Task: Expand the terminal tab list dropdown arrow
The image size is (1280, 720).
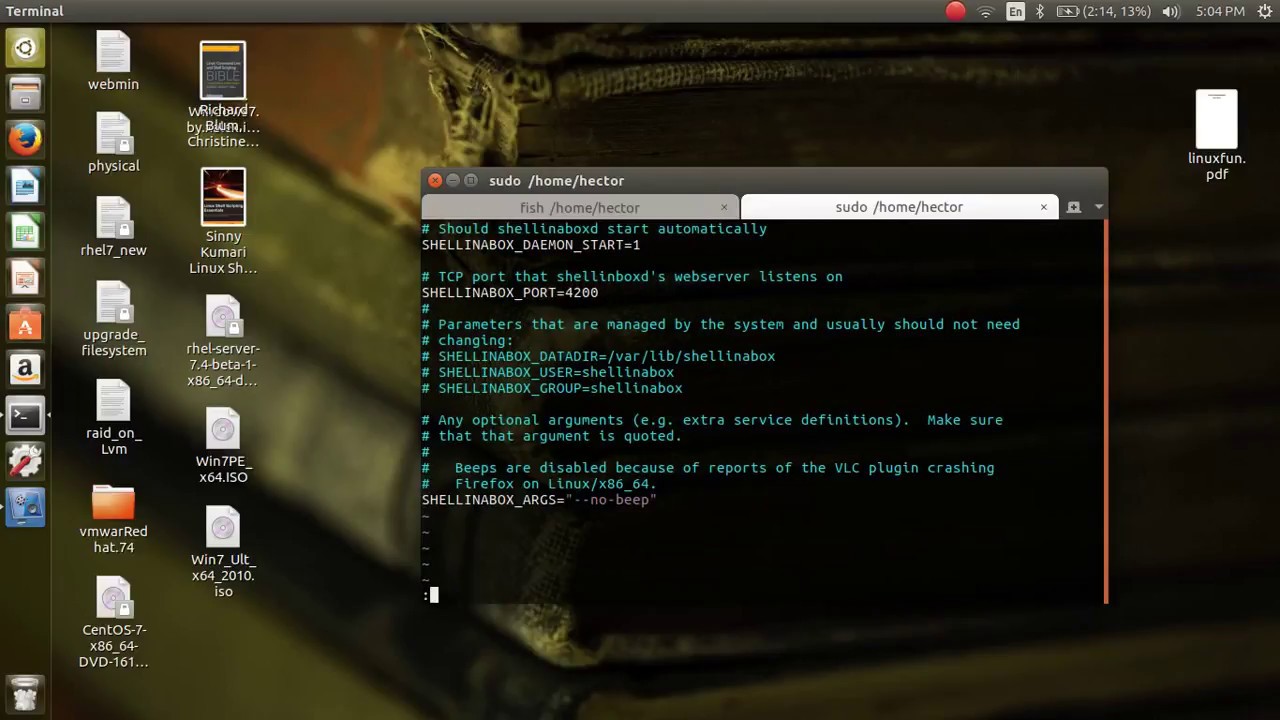Action: click(1098, 207)
